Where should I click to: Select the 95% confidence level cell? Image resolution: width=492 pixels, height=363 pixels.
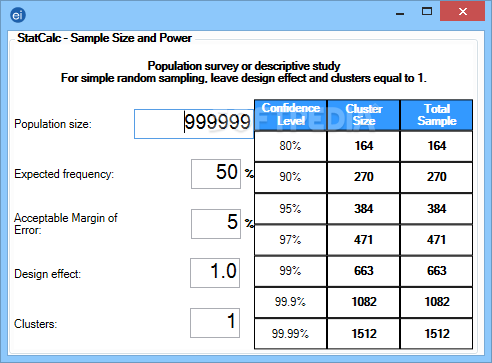pyautogui.click(x=290, y=209)
